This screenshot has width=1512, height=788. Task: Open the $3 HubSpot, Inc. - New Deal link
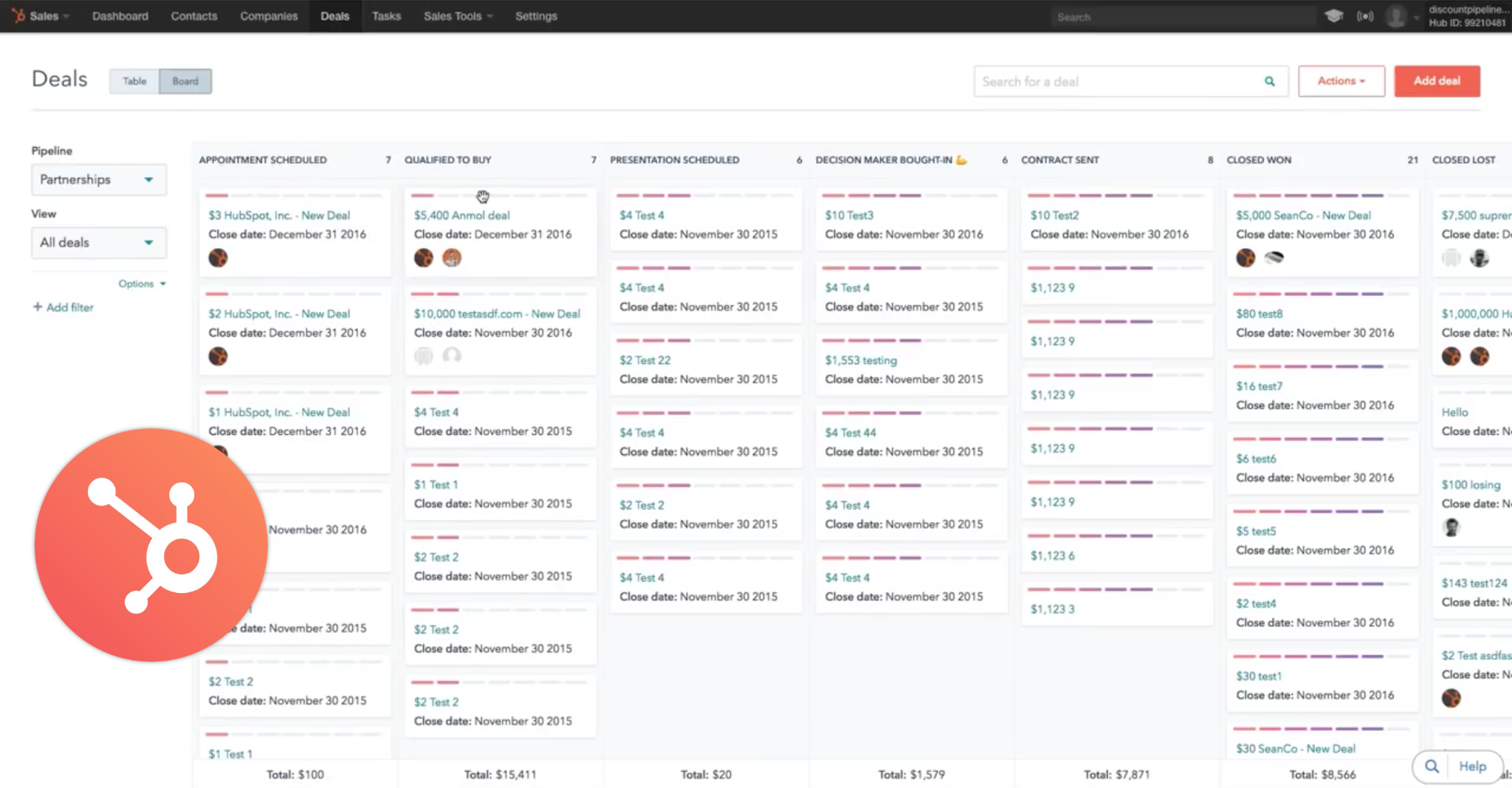[x=279, y=215]
